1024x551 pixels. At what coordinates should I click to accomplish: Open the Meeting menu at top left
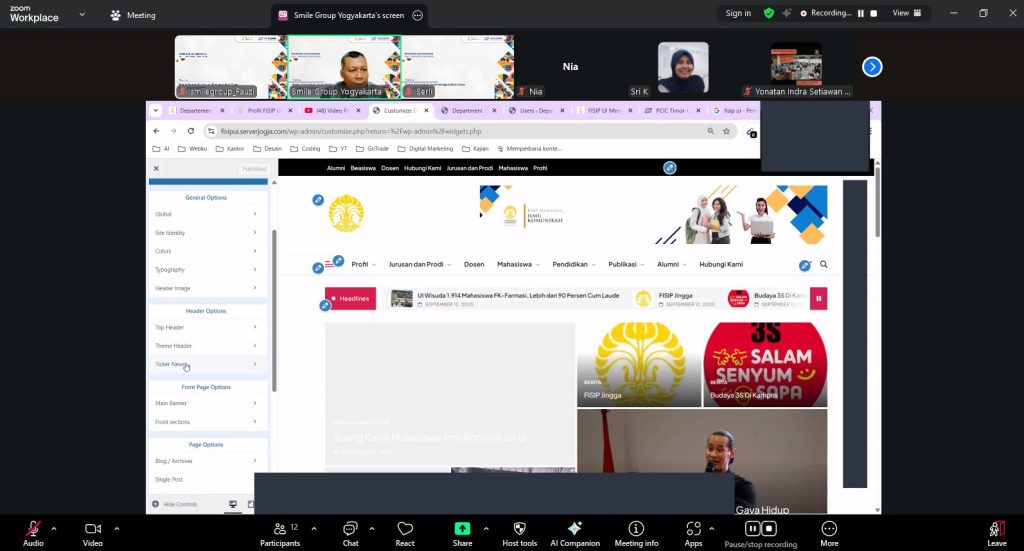point(133,15)
